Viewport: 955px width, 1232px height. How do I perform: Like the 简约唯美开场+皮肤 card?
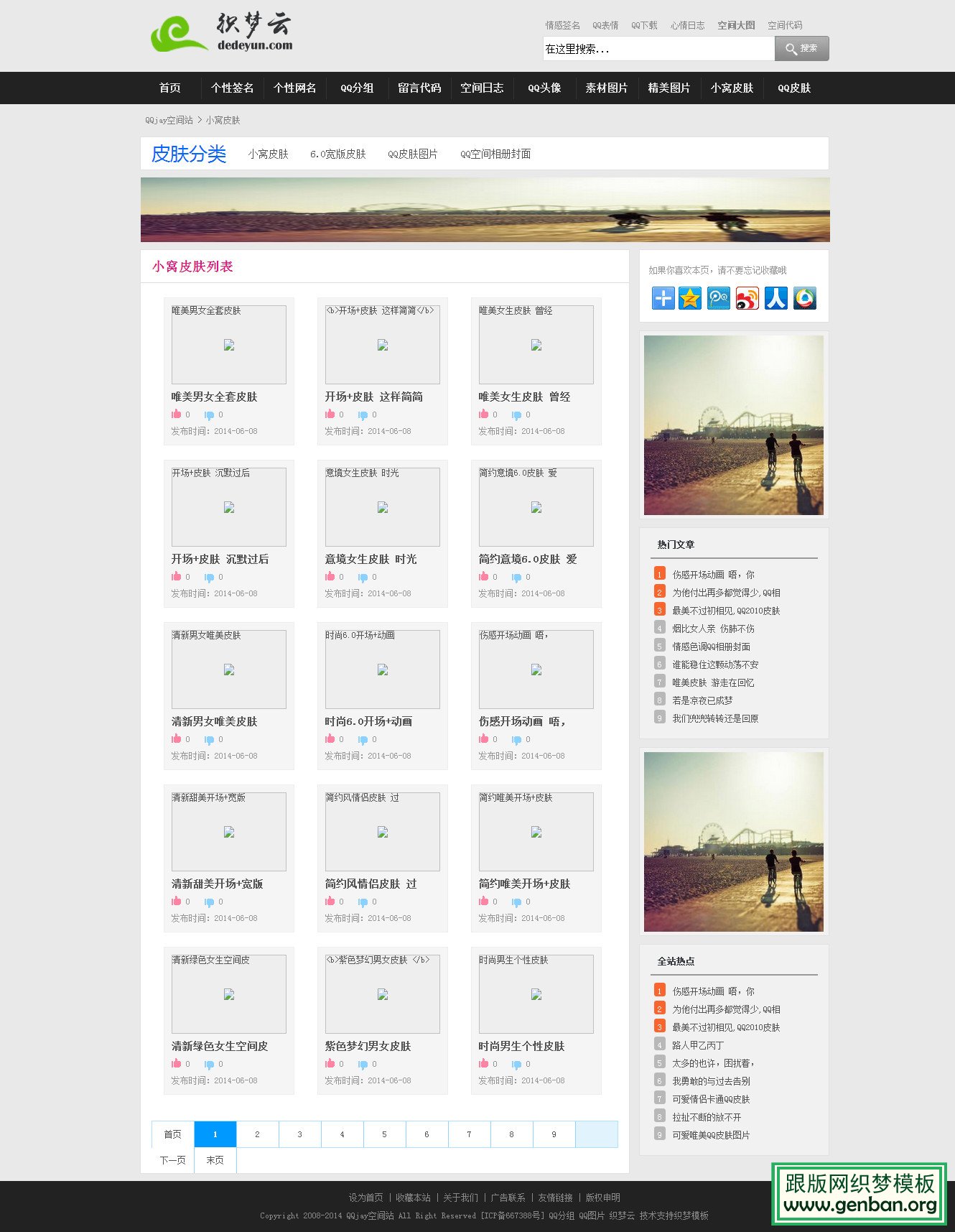click(x=483, y=901)
